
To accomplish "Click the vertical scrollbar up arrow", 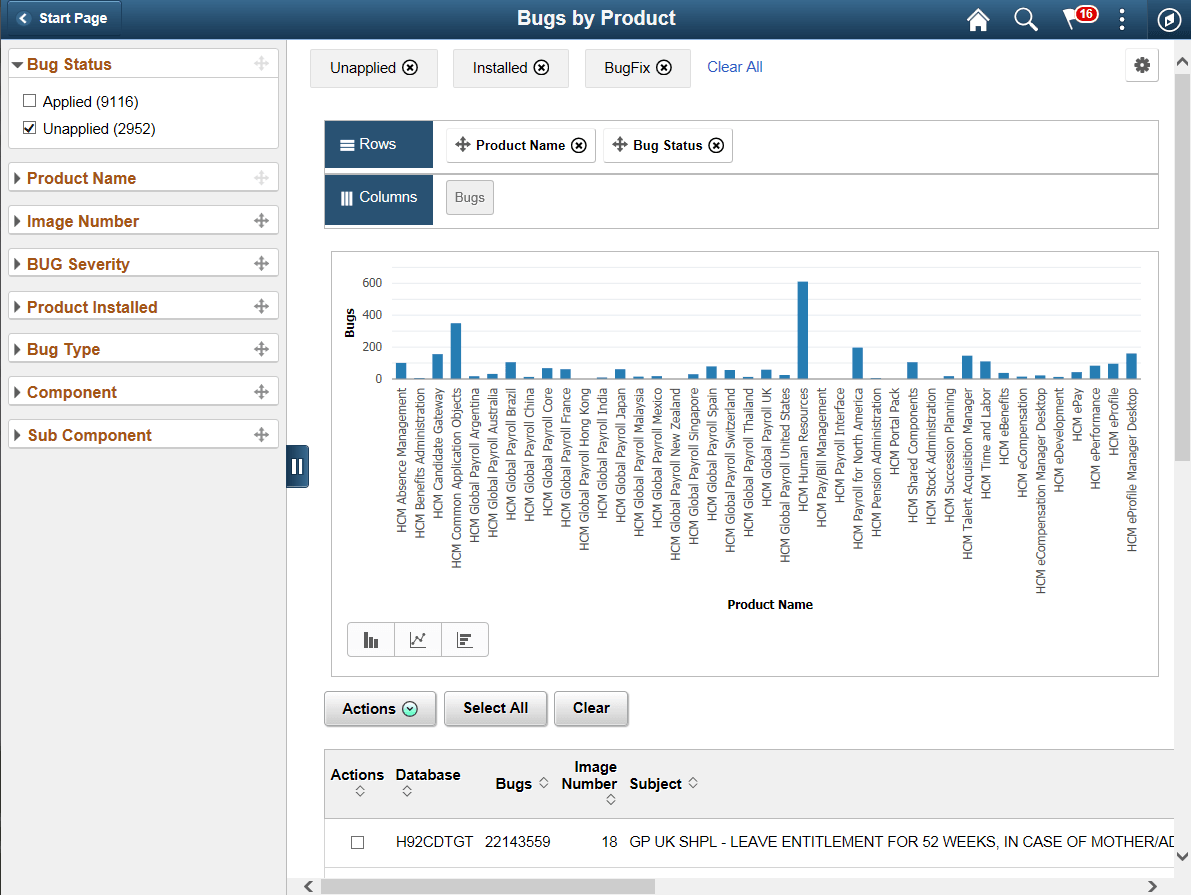I will (x=1182, y=62).
